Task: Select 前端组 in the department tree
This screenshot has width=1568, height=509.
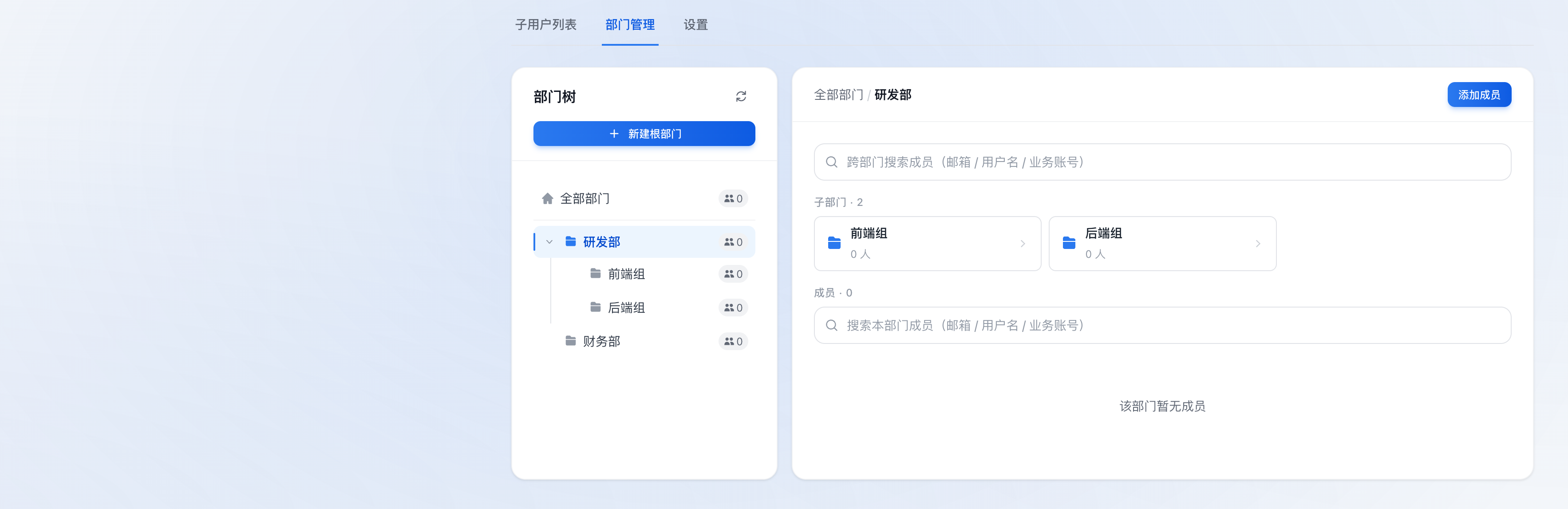Action: 656,274
